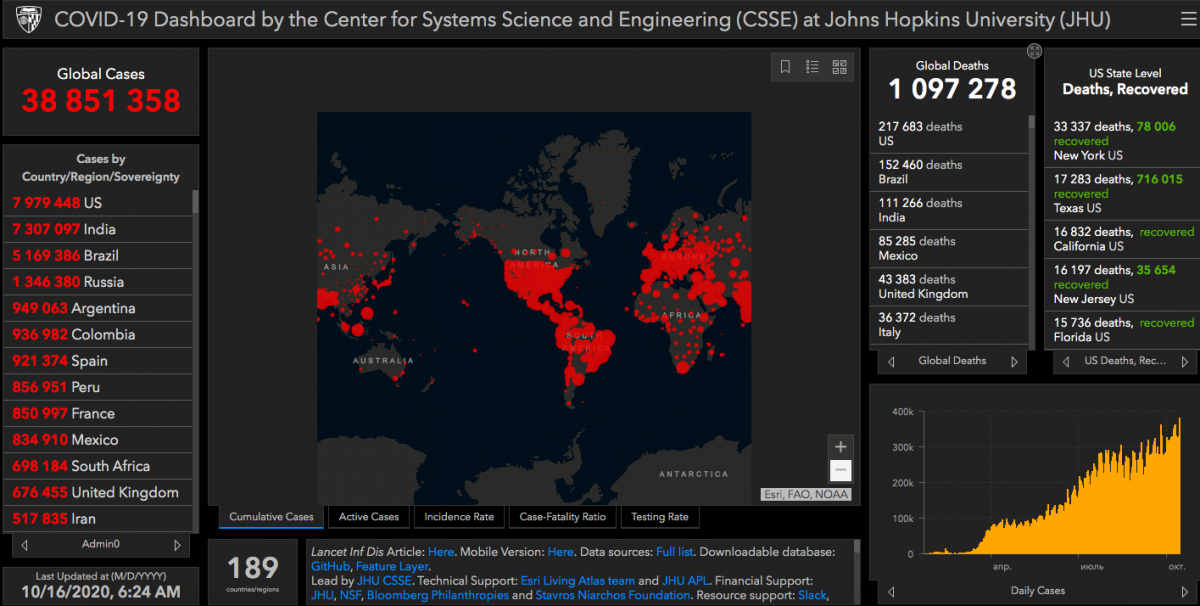Zoom in on the map with plus button
The image size is (1200, 606).
point(841,447)
